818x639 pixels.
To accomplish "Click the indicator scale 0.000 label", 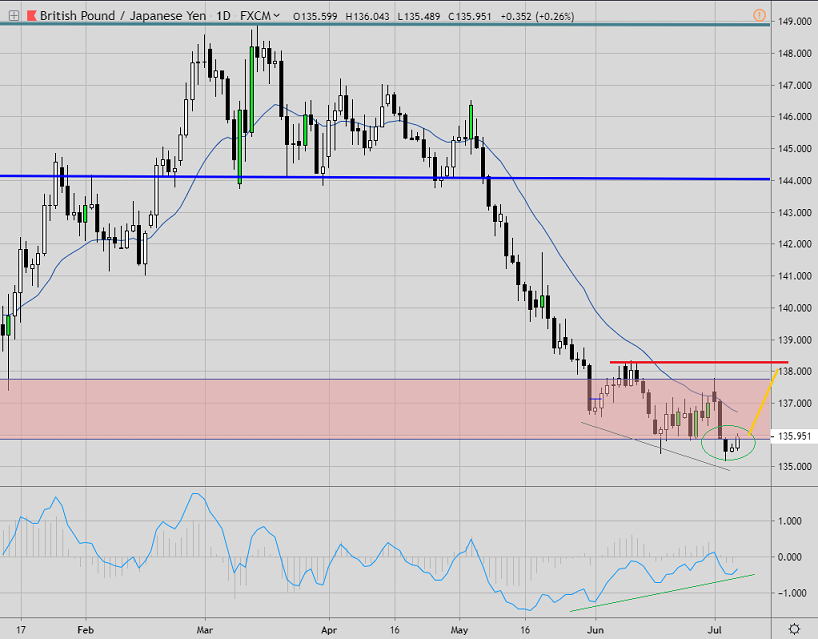I will pos(789,557).
